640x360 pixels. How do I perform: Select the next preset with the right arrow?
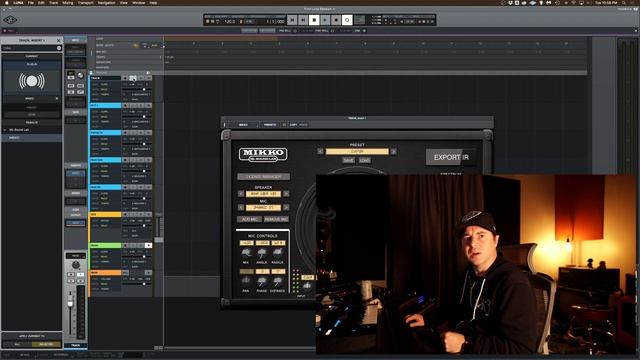click(393, 151)
